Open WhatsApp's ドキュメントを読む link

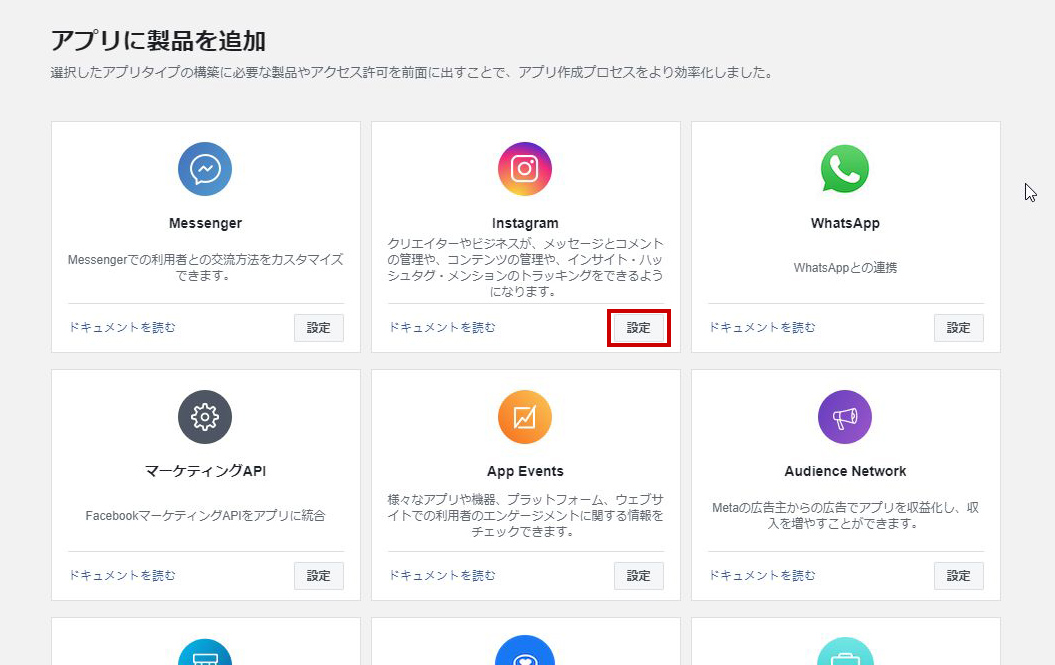[x=762, y=328]
